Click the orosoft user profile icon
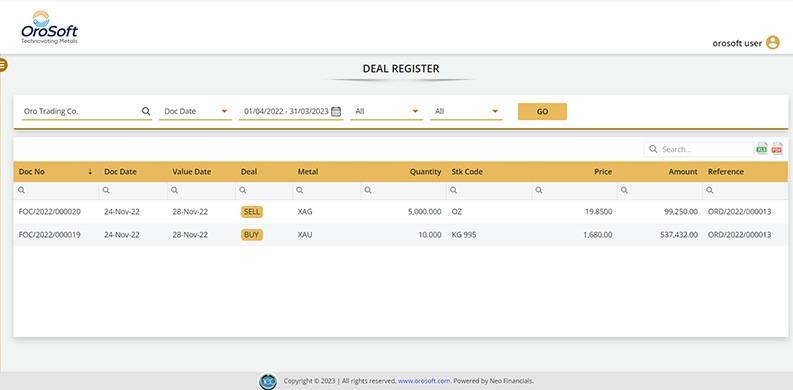This screenshot has height=390, width=793. pos(772,42)
